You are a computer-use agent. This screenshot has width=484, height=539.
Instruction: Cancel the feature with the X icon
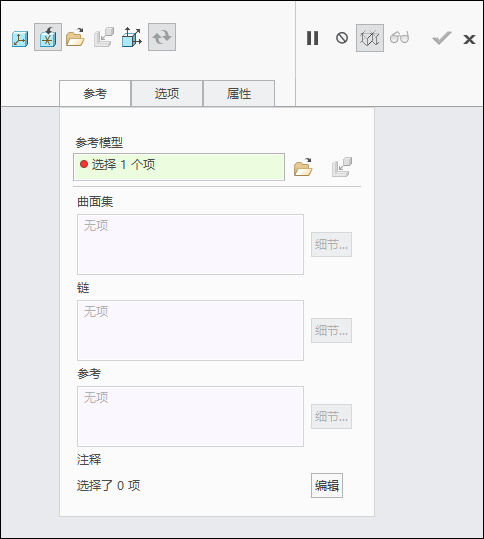469,39
